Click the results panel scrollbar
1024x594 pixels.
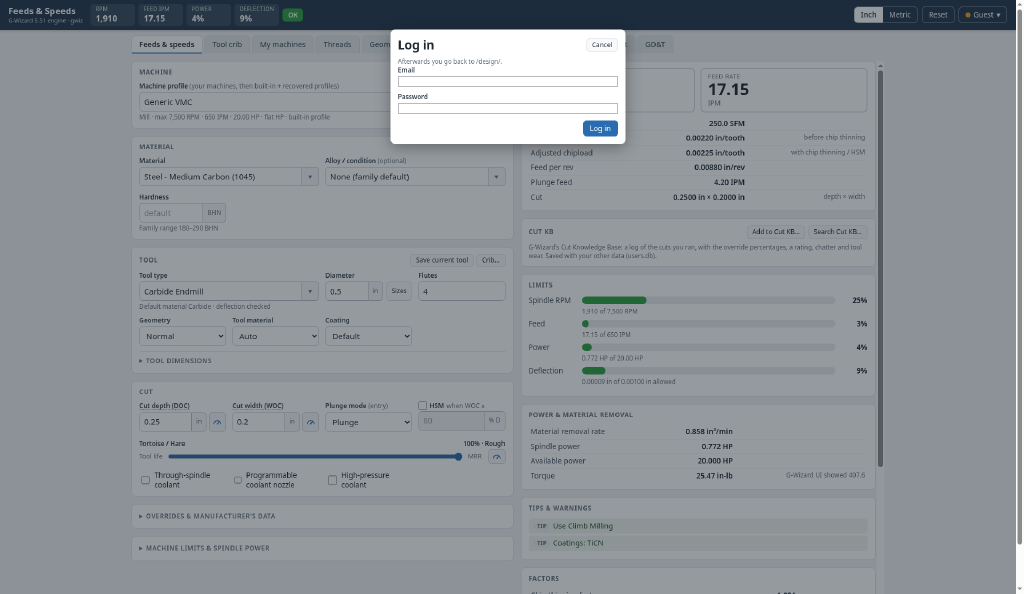tap(880, 268)
